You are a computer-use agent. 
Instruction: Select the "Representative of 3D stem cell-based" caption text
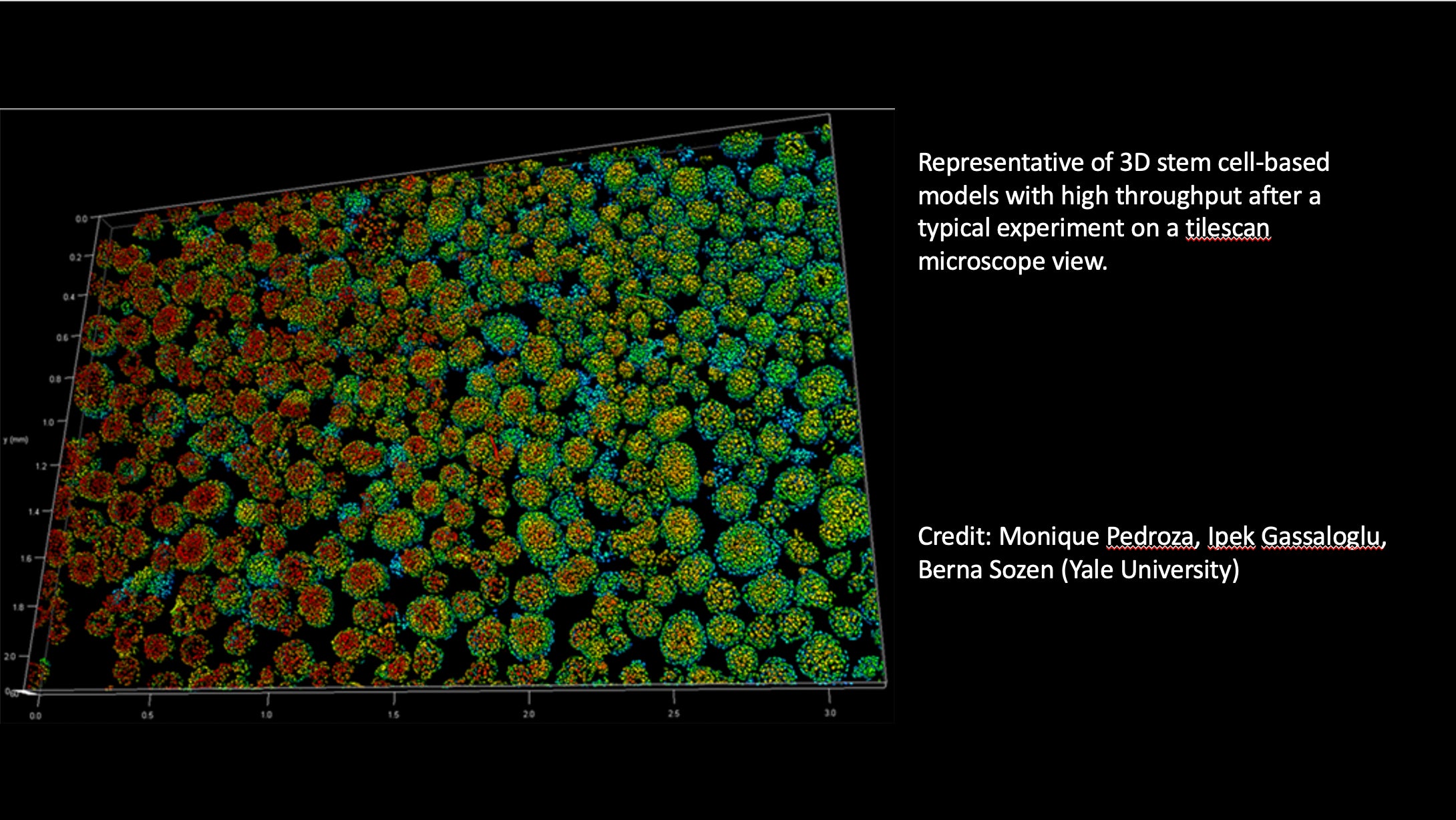pos(1123,162)
